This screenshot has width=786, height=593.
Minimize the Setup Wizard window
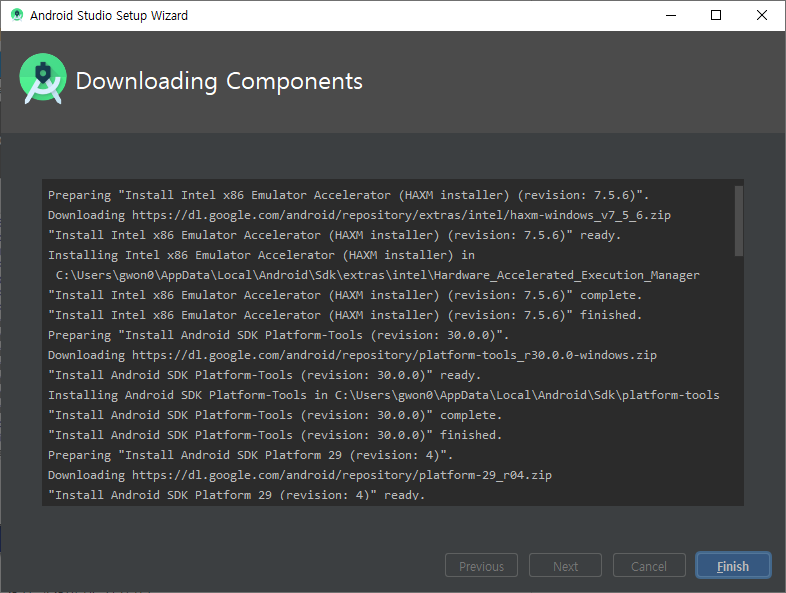click(671, 16)
